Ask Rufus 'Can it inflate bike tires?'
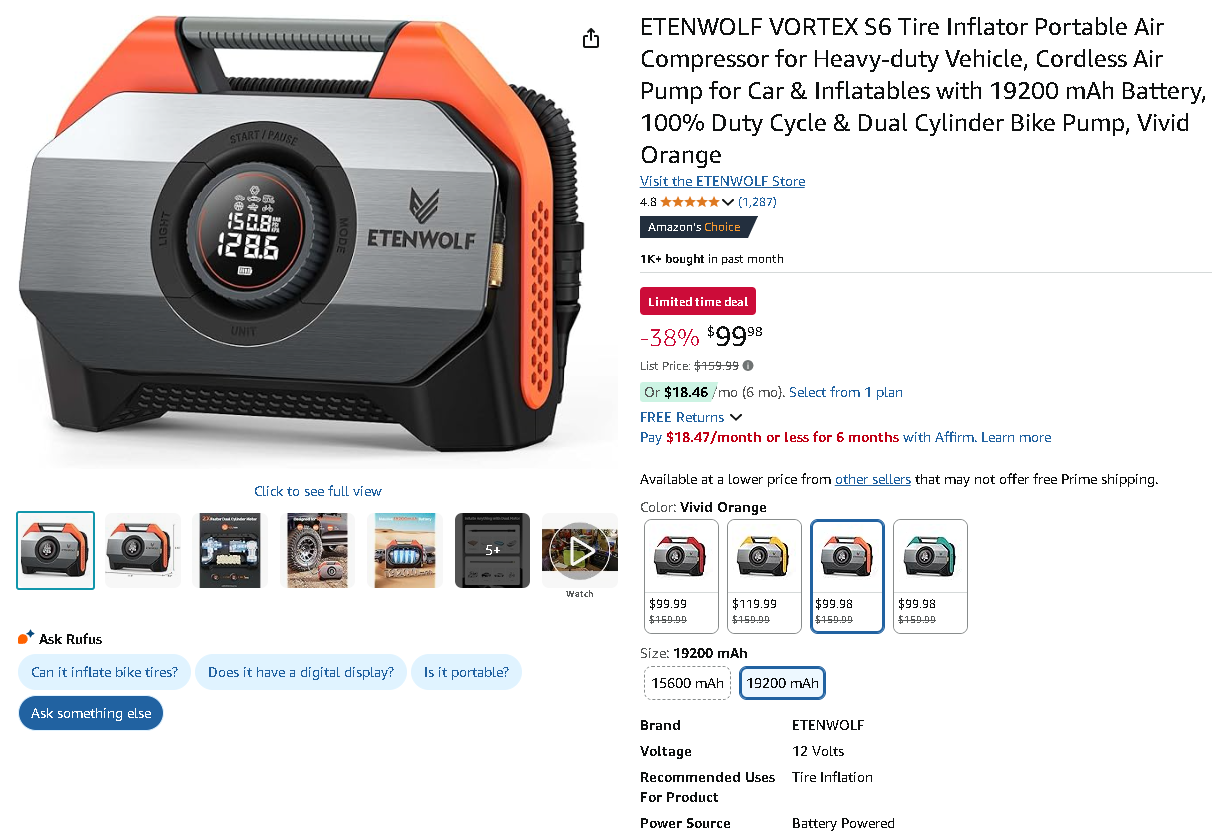The width and height of the screenshot is (1221, 837). [x=104, y=672]
